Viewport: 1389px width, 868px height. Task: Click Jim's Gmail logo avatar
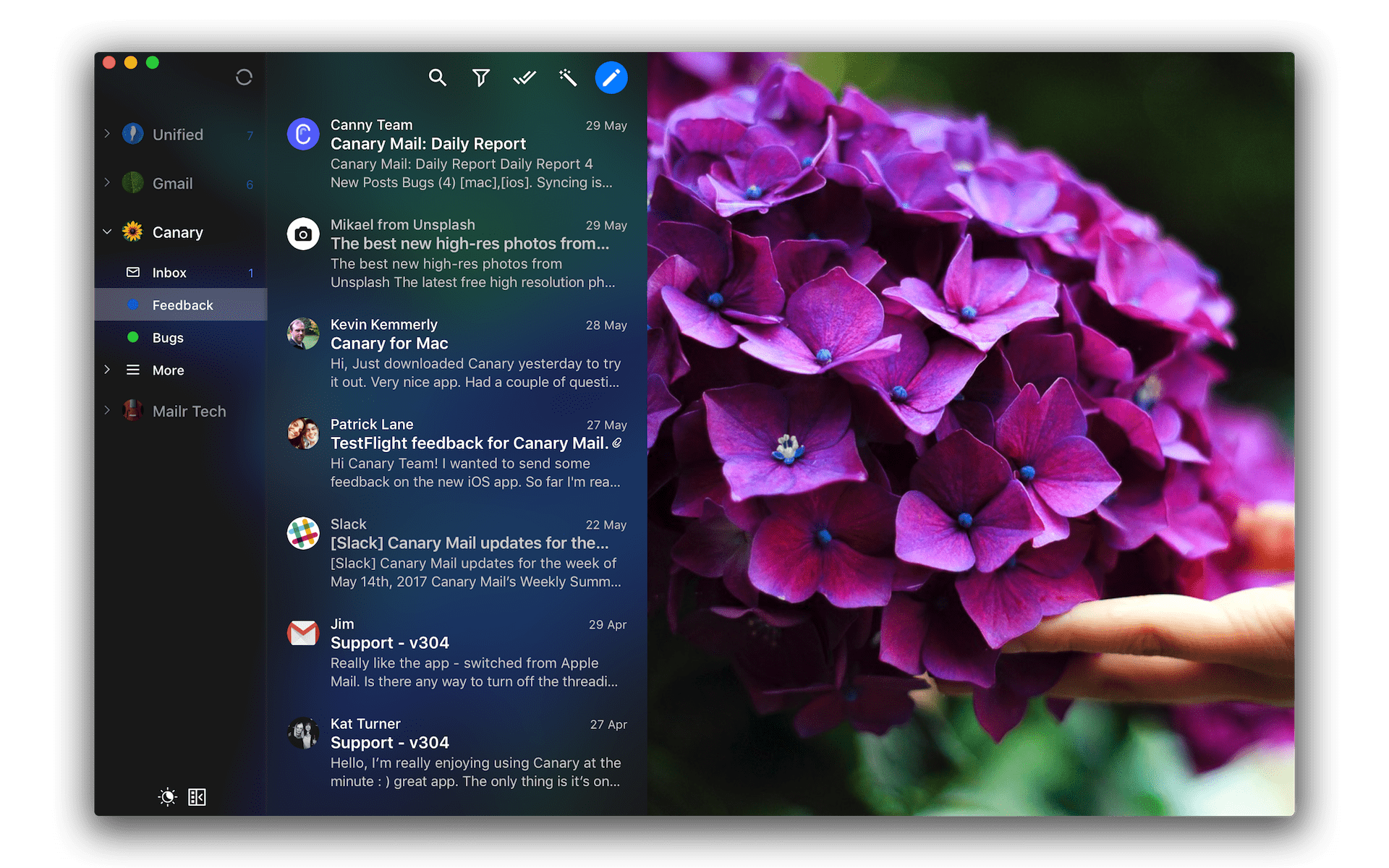coord(303,633)
